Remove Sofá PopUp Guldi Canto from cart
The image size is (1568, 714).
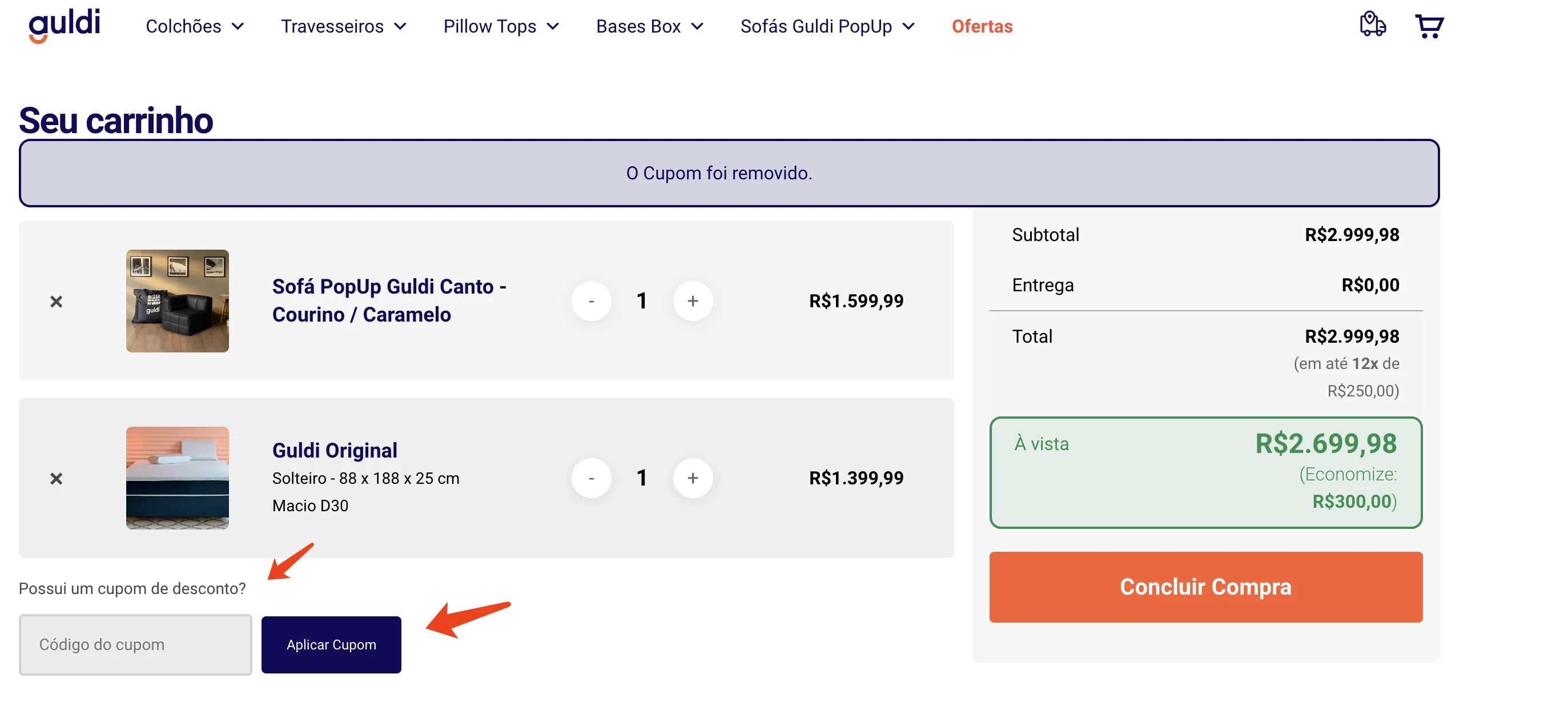point(56,301)
